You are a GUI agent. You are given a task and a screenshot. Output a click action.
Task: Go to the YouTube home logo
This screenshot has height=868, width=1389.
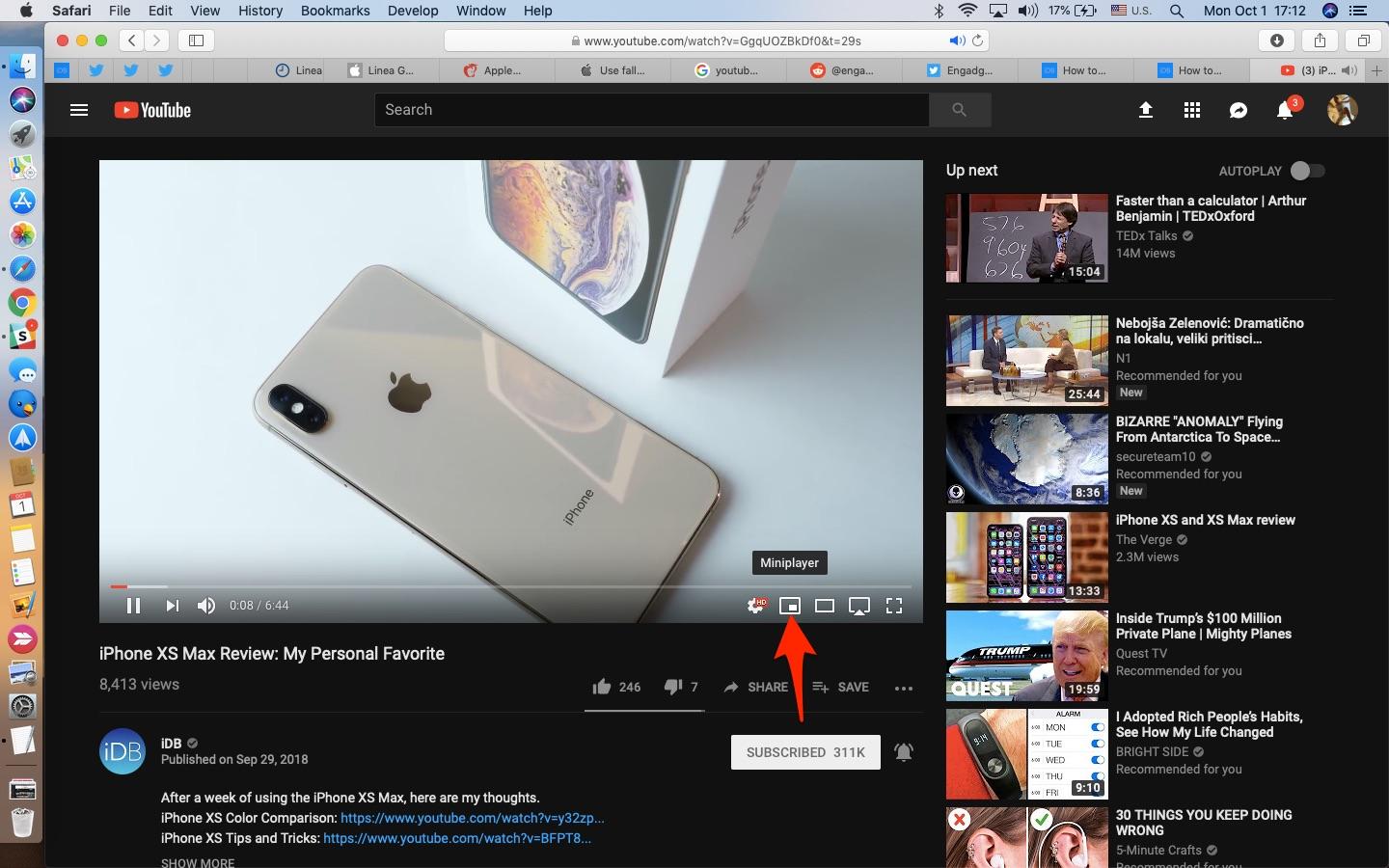click(x=152, y=110)
